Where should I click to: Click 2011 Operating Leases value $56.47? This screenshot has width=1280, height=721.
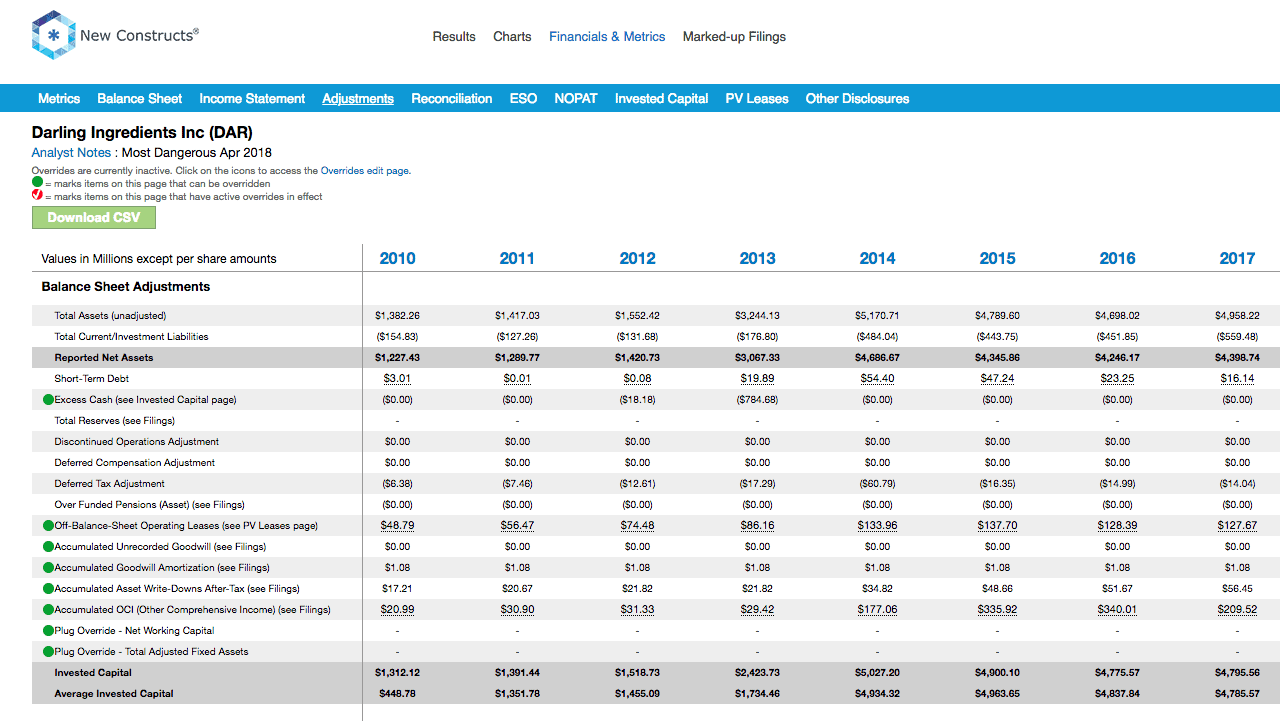(517, 526)
